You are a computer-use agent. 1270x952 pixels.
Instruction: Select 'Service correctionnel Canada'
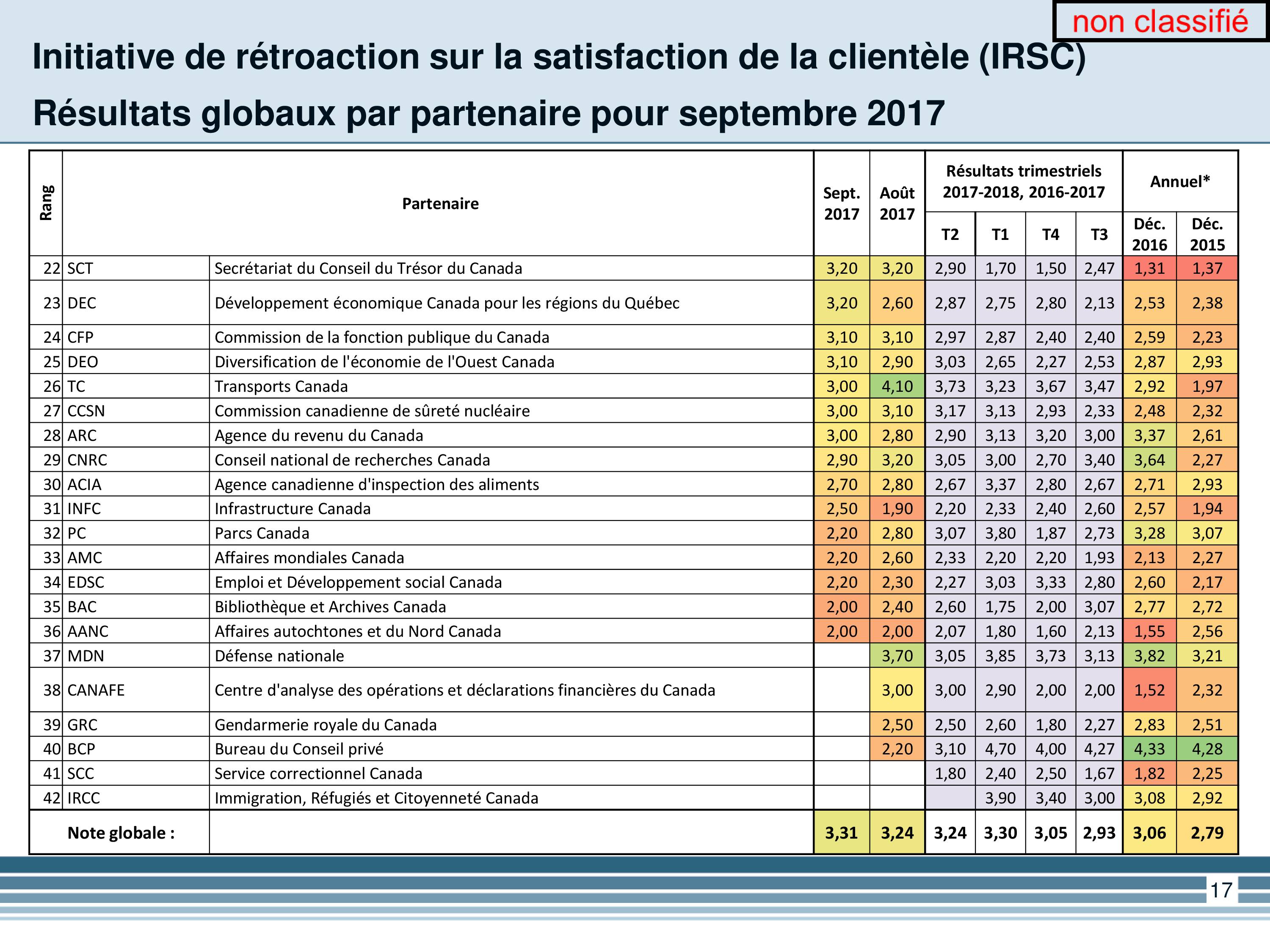tap(318, 774)
